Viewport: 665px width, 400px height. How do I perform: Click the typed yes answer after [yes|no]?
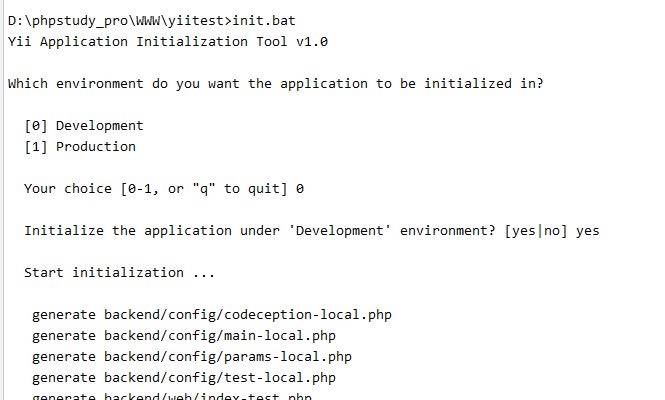click(588, 231)
